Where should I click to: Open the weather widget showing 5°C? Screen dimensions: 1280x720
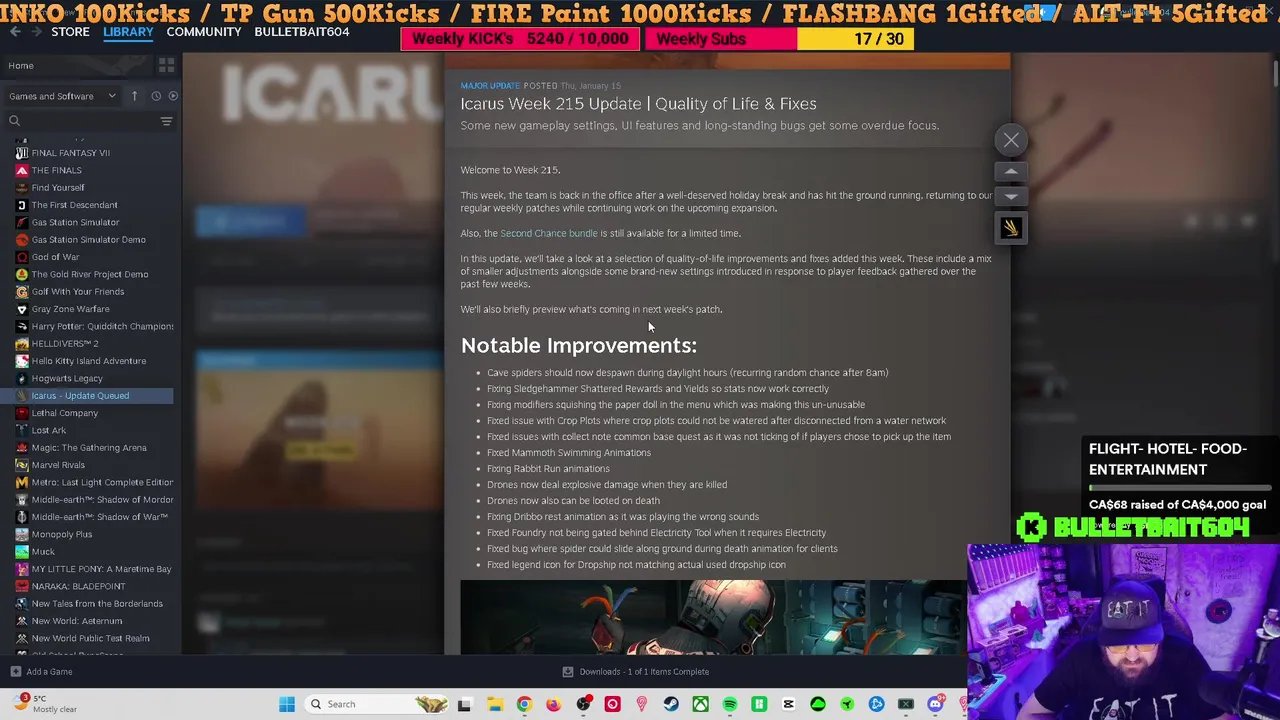click(x=45, y=704)
